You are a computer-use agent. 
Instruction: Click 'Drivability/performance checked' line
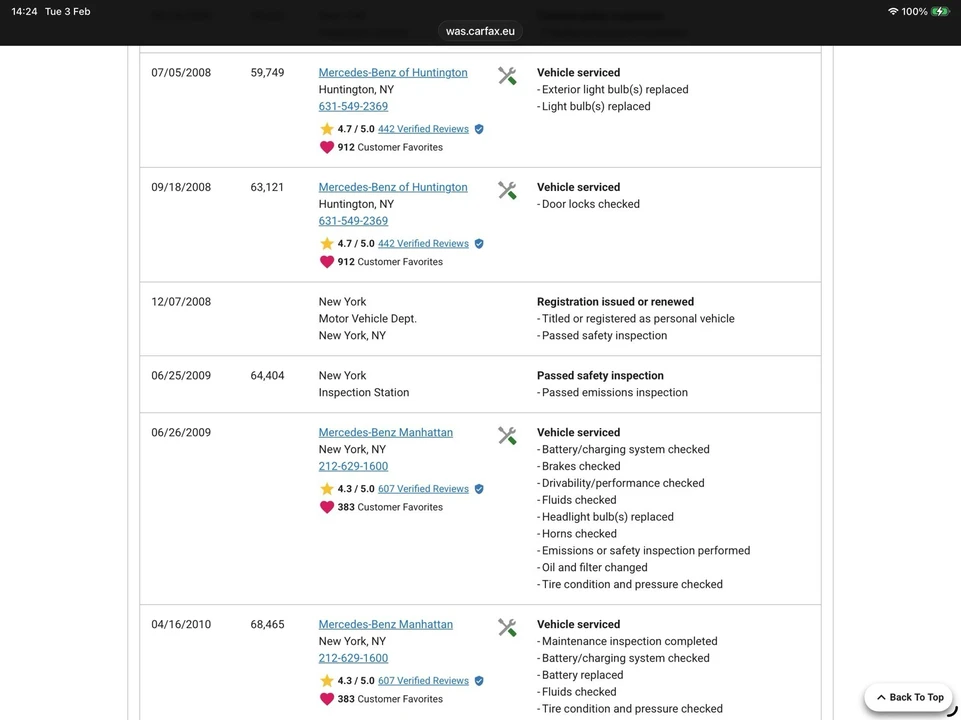[x=621, y=483]
